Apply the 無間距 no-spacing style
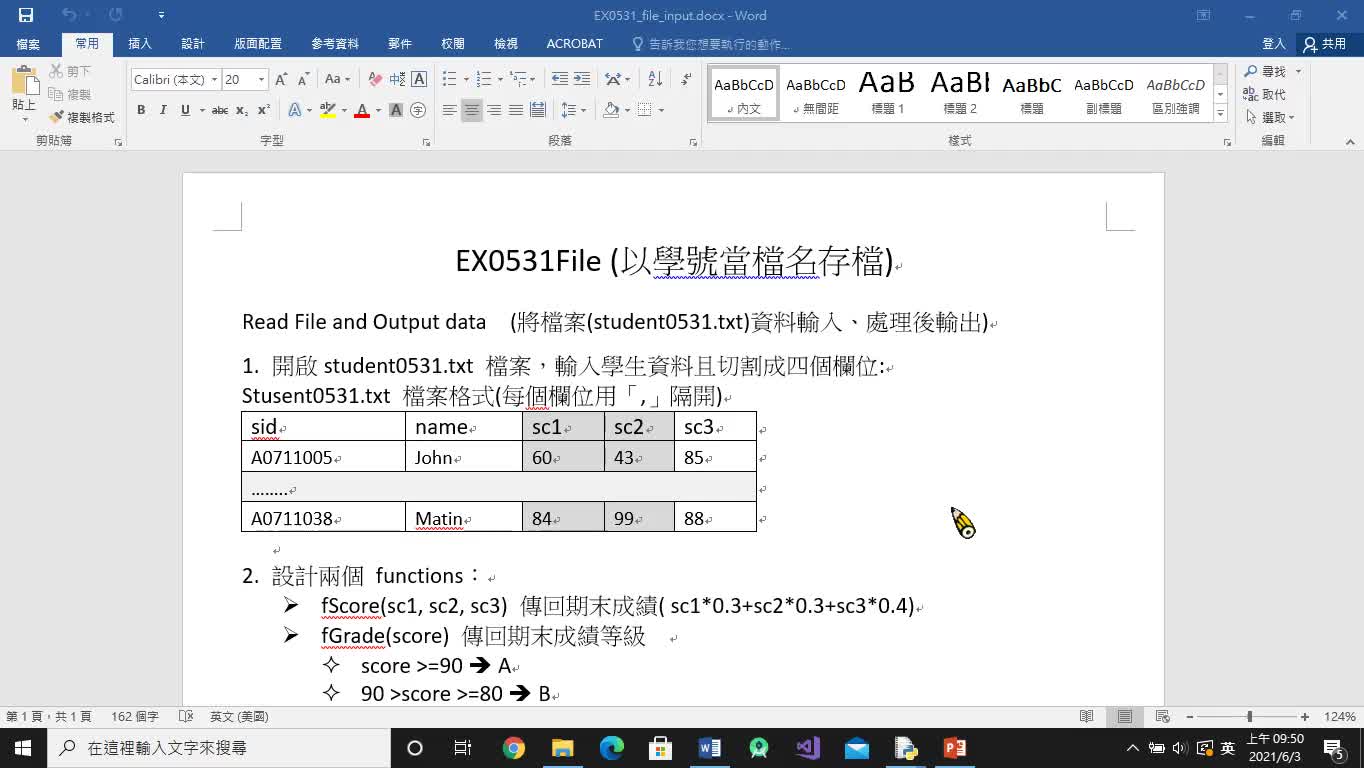This screenshot has width=1364, height=768. (816, 93)
